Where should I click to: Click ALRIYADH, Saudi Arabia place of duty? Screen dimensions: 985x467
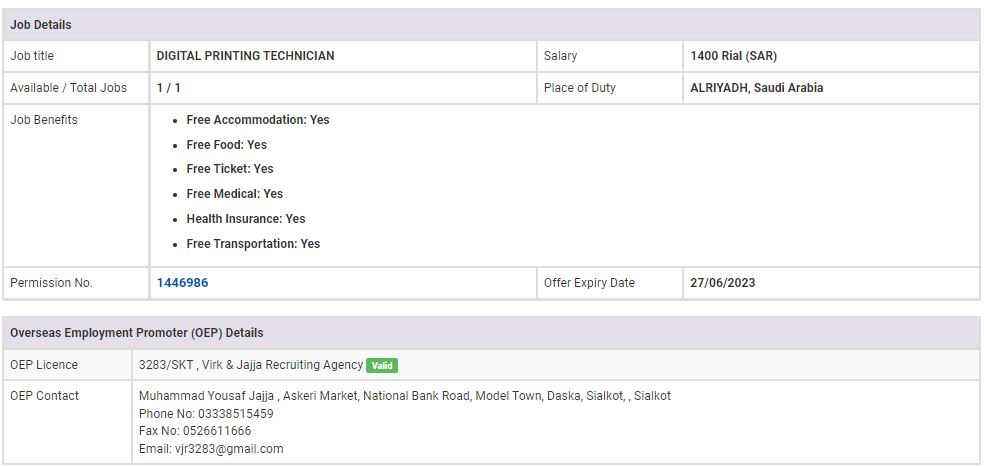tap(756, 88)
